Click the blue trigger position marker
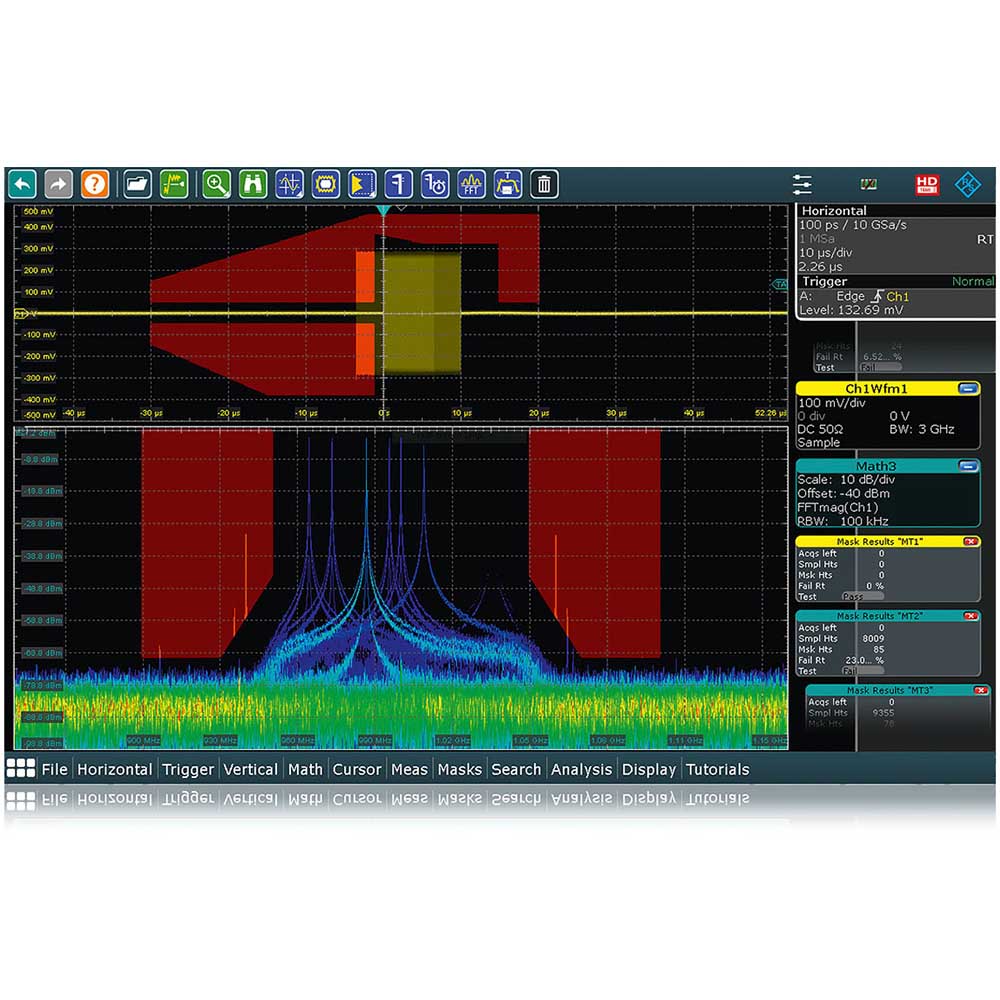Viewport: 1000px width, 1000px height. coord(382,212)
